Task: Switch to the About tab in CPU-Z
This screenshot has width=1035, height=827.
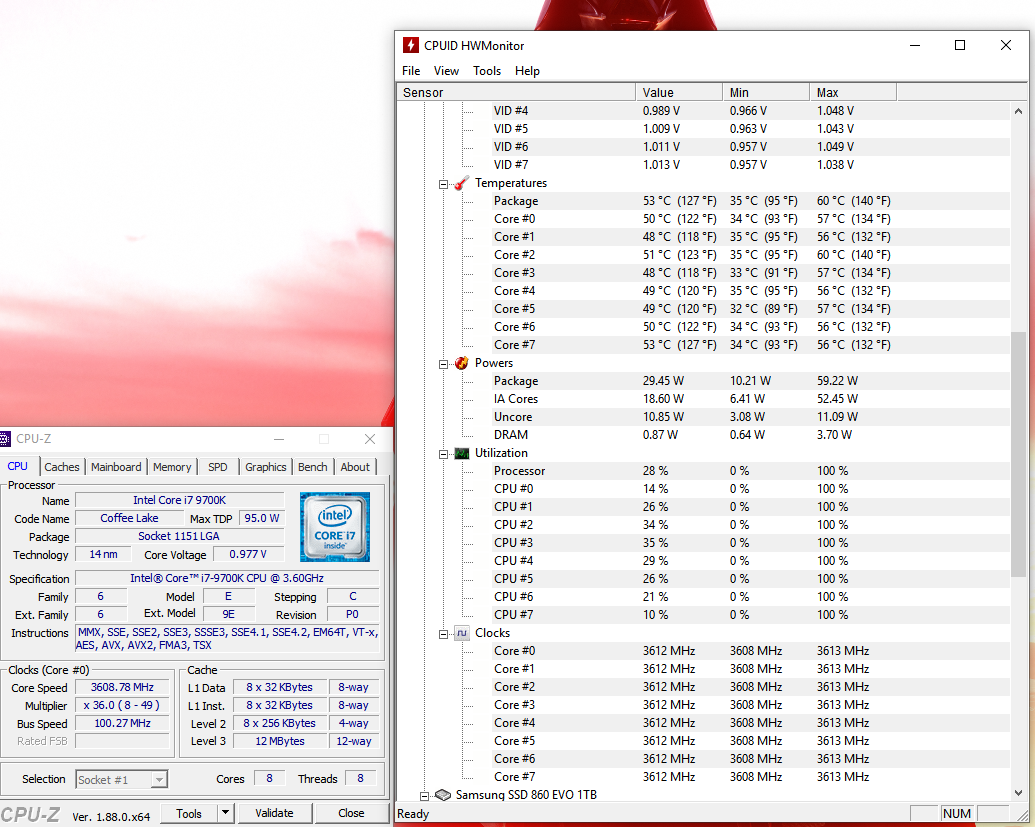Action: pos(355,467)
